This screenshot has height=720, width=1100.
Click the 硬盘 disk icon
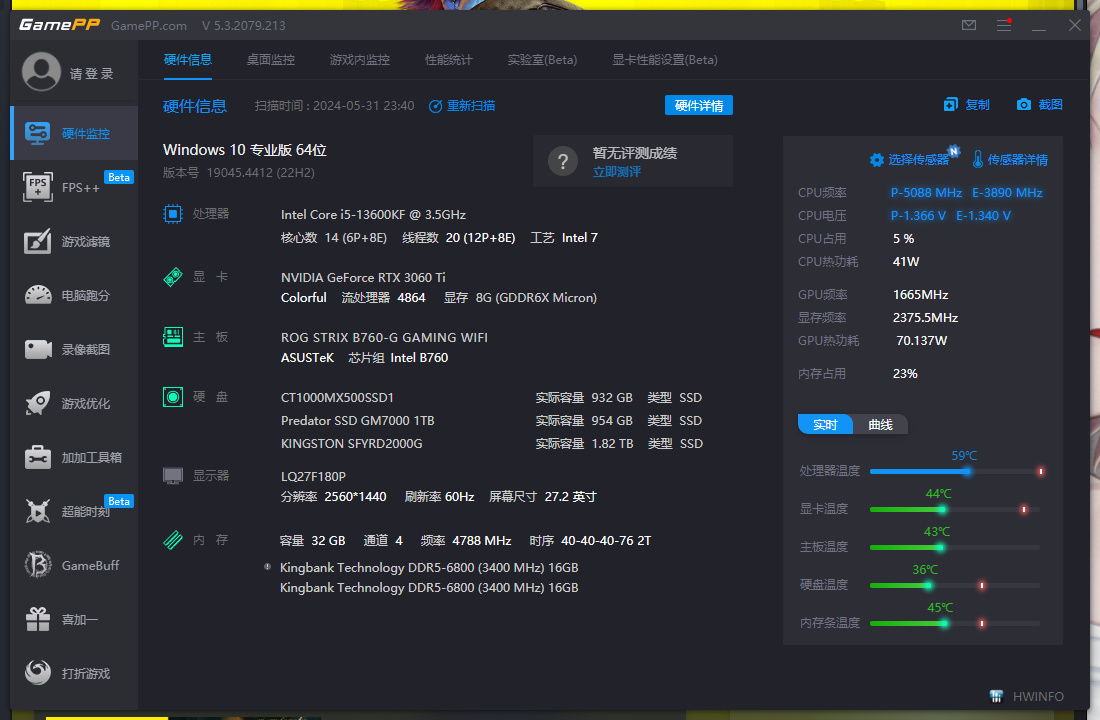coord(173,397)
